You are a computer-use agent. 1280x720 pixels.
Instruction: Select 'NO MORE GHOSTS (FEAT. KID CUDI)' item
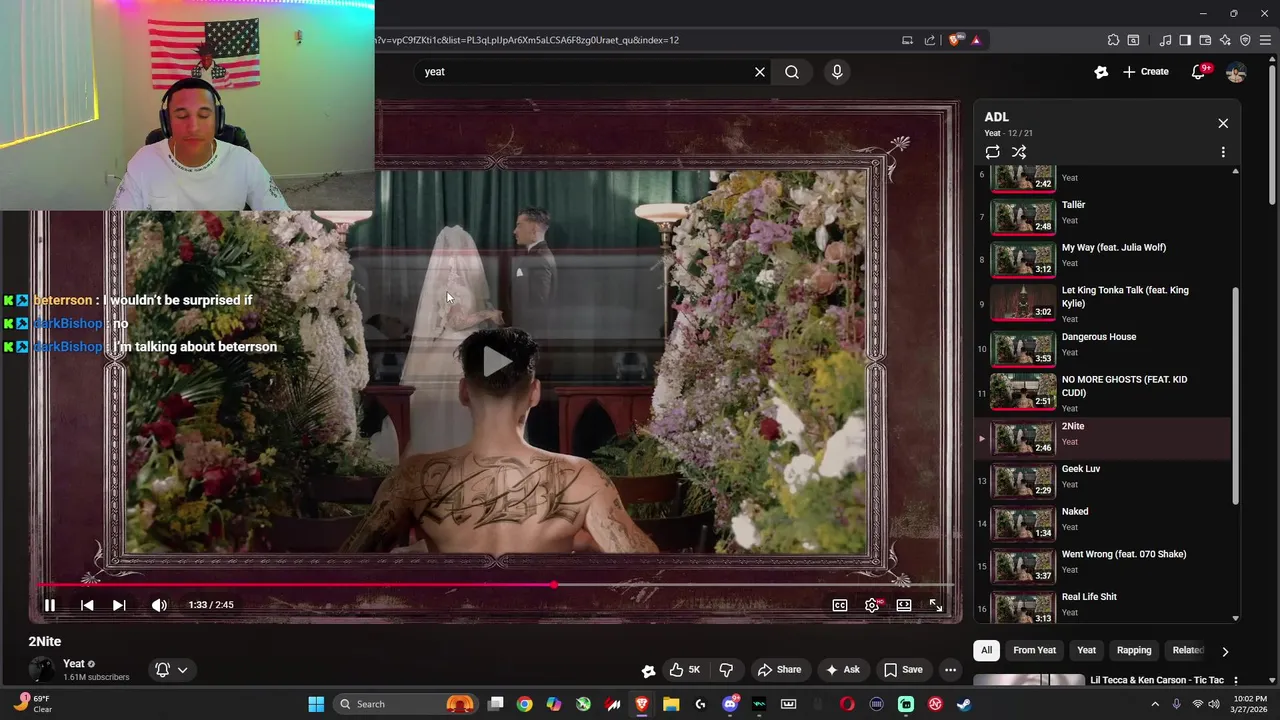coord(1102,393)
